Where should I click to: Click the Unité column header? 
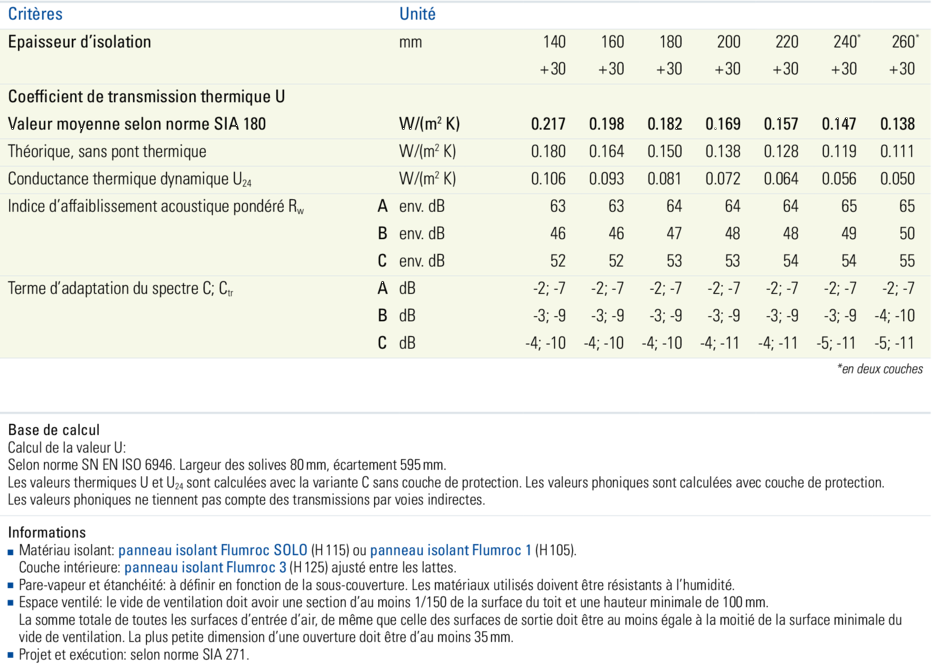click(x=417, y=14)
